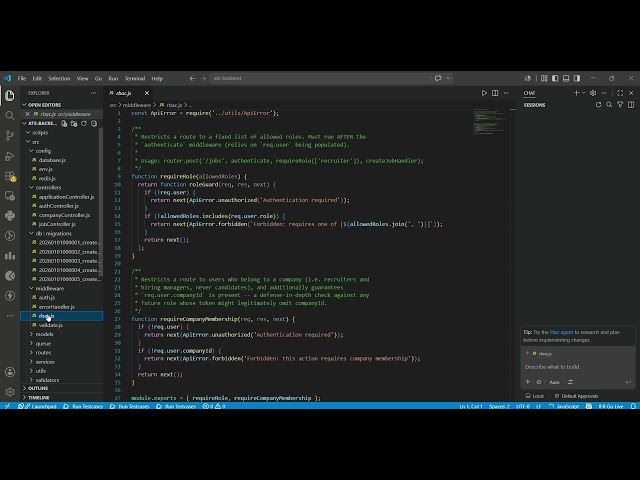Open the File menu
This screenshot has height=480, width=640.
click(22, 78)
